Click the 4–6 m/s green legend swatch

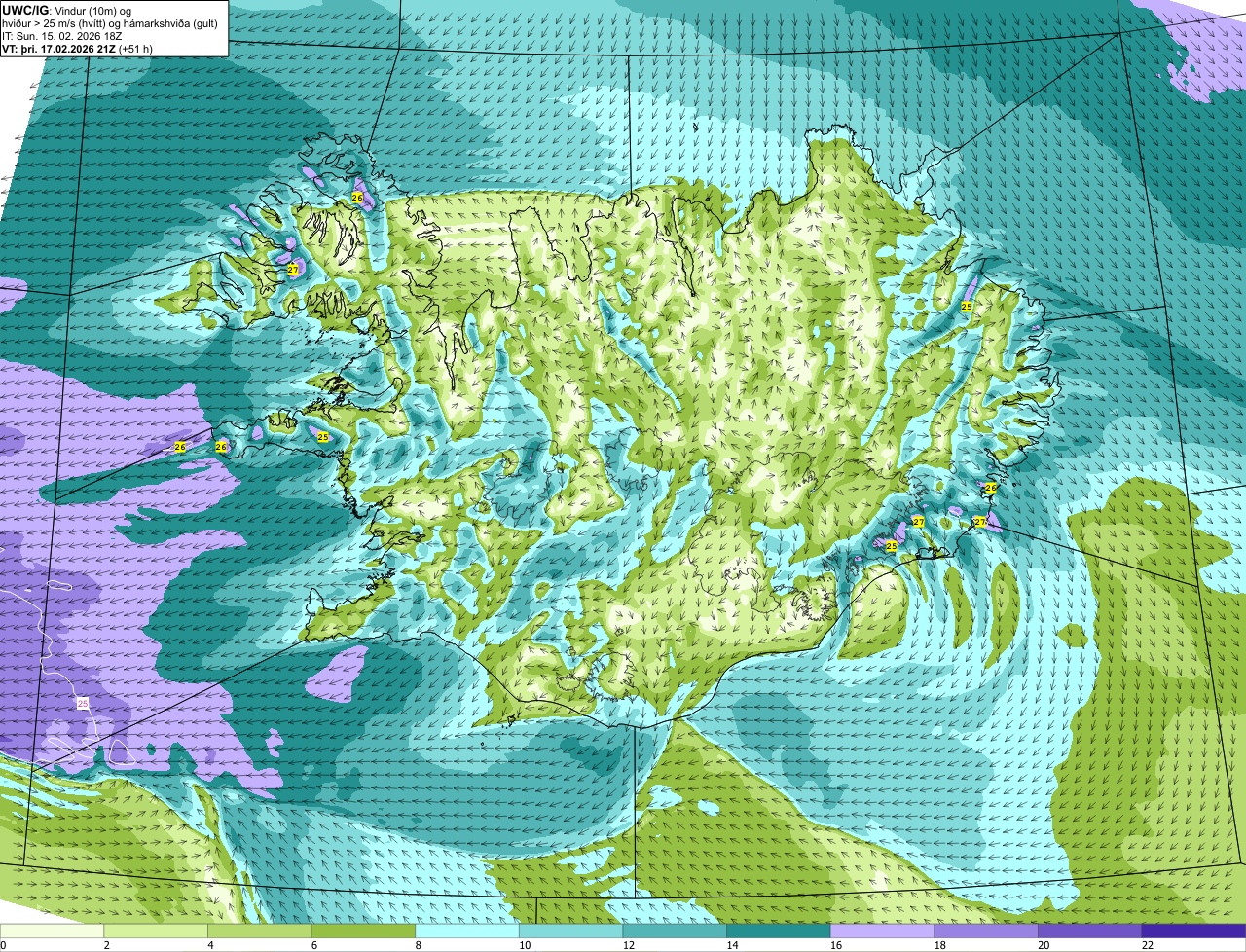tap(259, 931)
